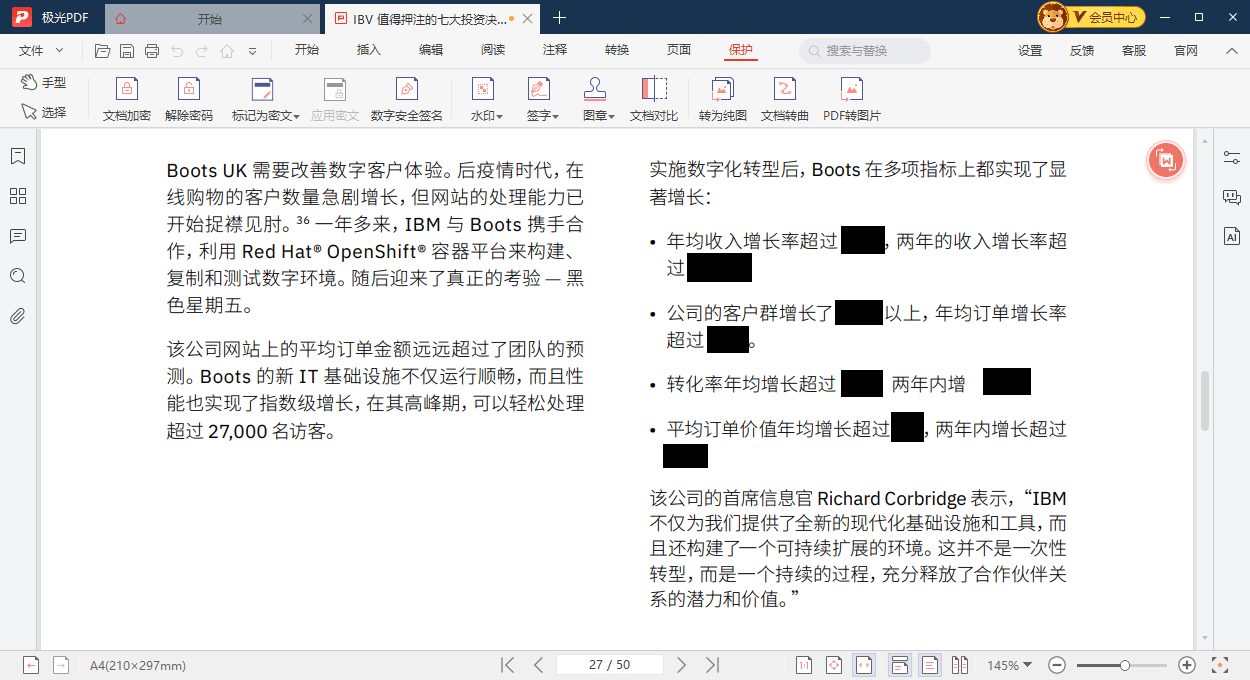Open the properties settings panel on right
The image size is (1250, 680).
tap(1232, 158)
